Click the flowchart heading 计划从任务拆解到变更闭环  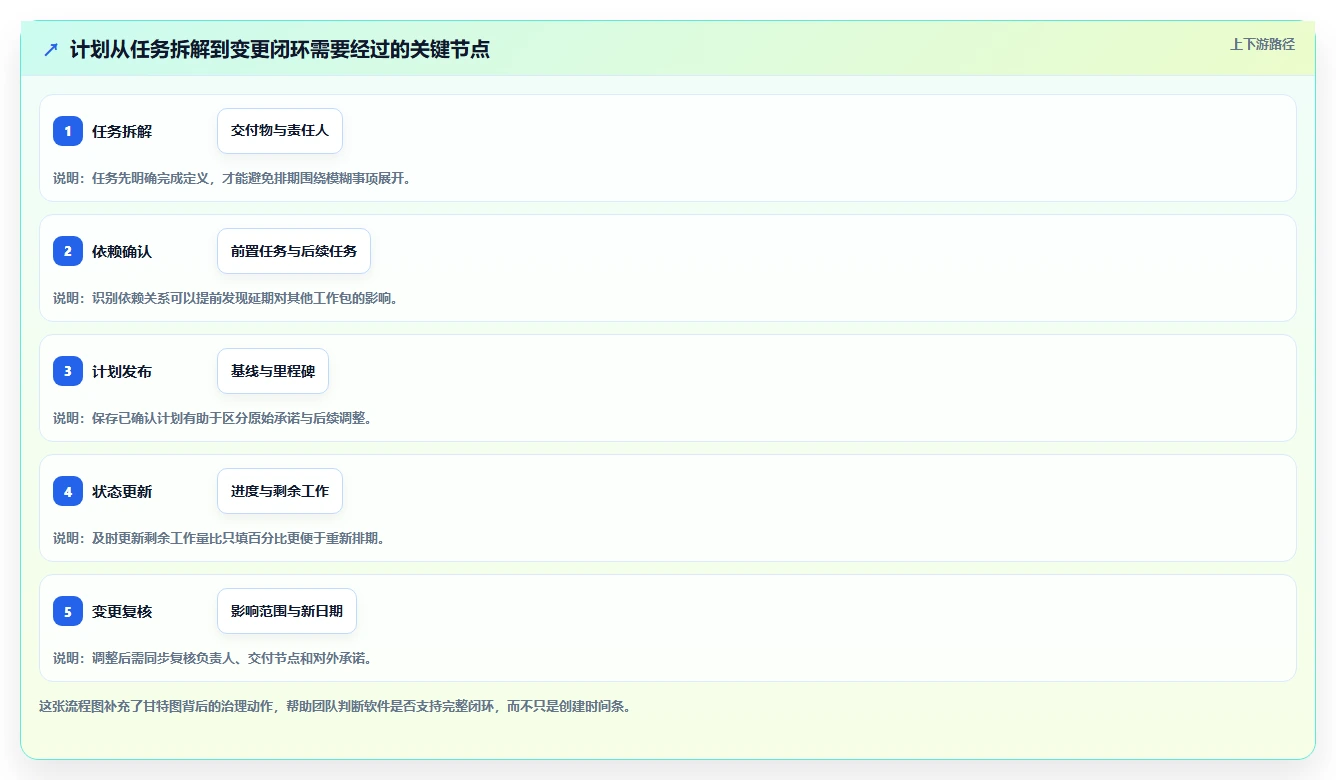(280, 49)
